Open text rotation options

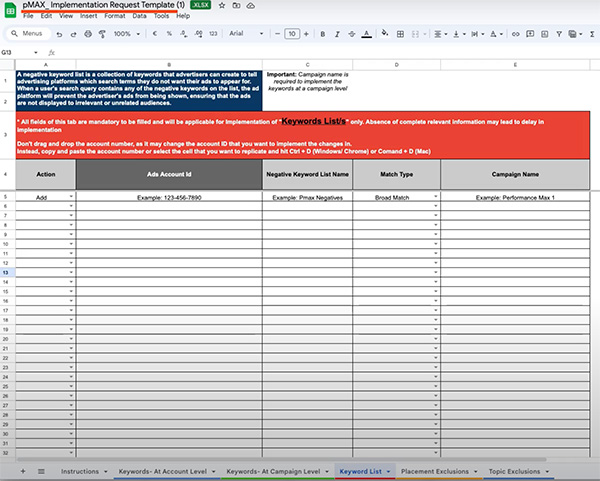click(496, 34)
